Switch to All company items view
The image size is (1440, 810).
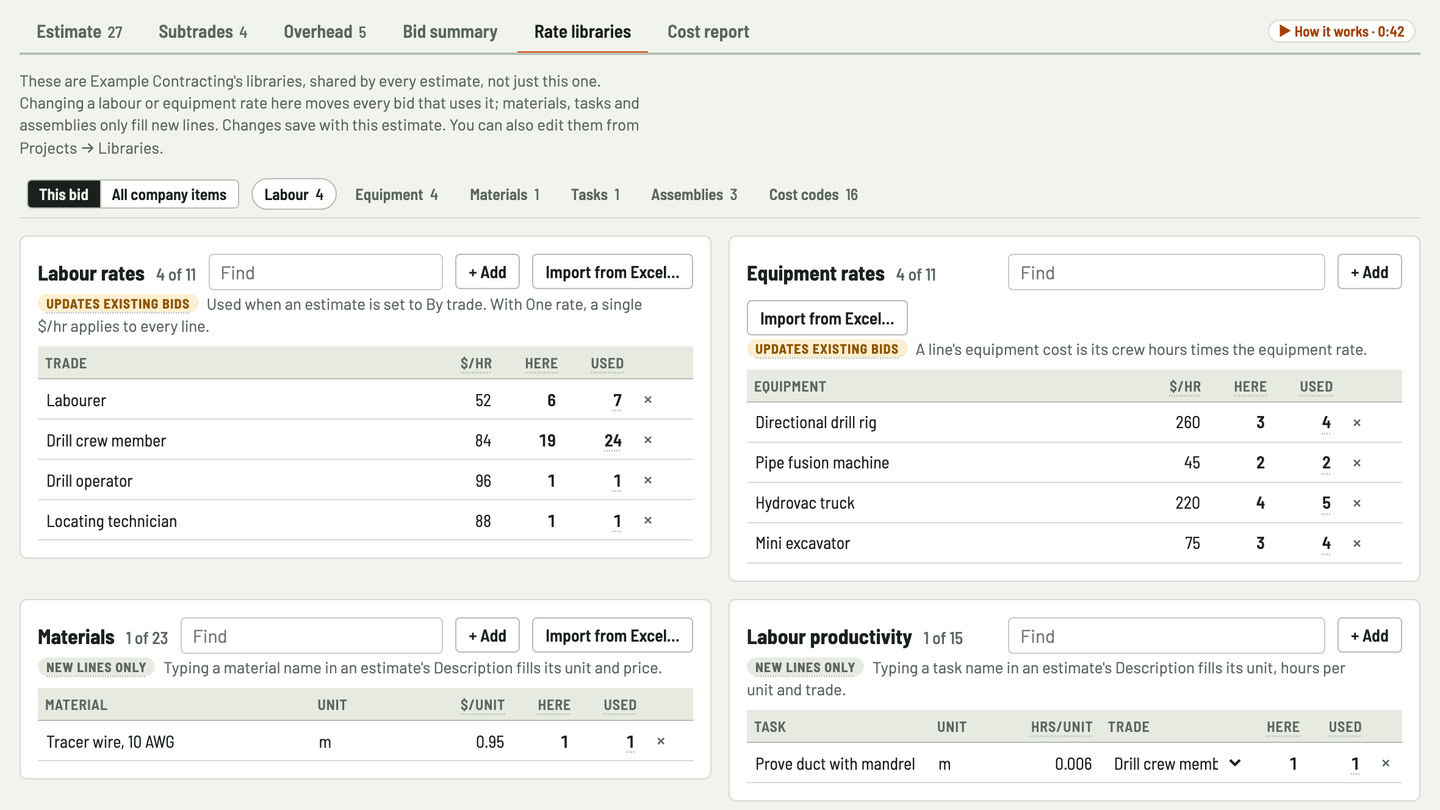[169, 194]
